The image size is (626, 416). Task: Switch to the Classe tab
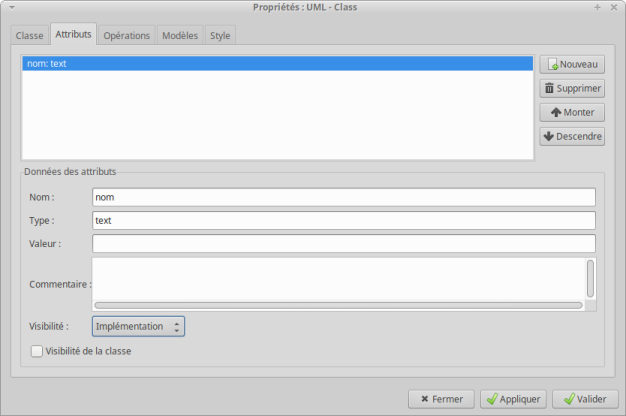point(30,36)
